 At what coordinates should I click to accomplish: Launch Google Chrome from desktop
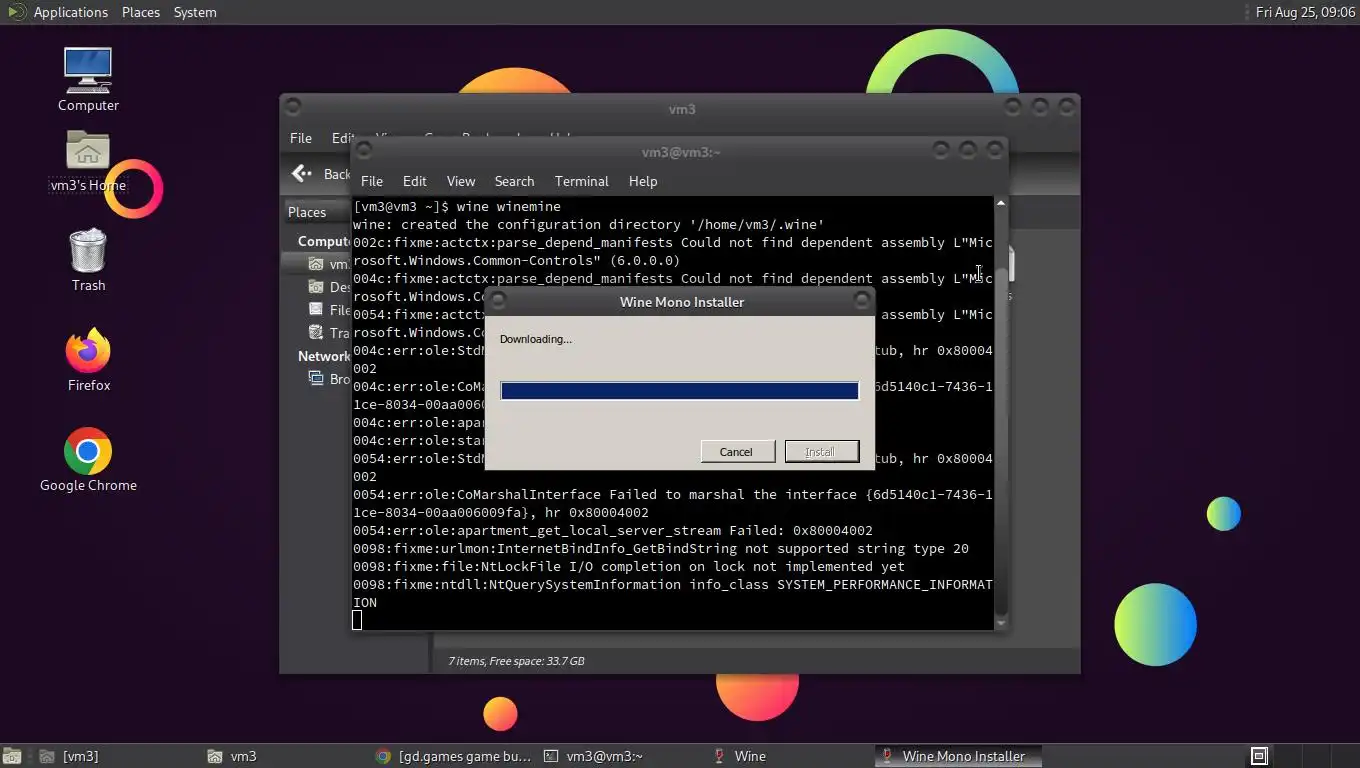[88, 460]
